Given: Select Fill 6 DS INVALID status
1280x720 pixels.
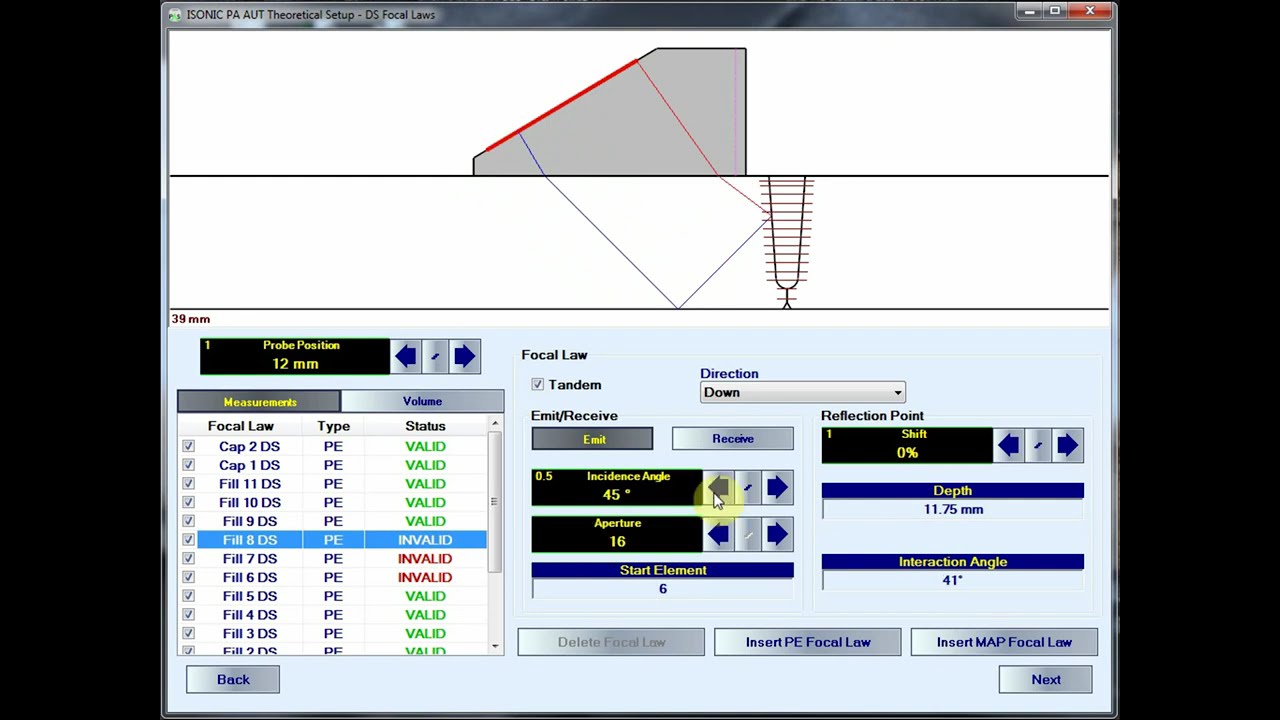Looking at the screenshot, I should (x=425, y=577).
